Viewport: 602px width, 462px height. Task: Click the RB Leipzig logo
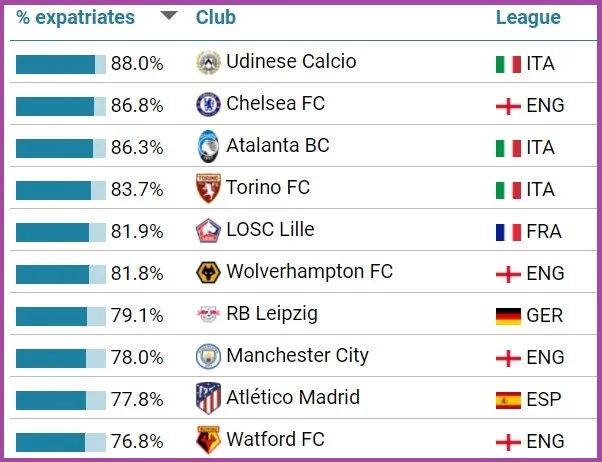coord(207,314)
